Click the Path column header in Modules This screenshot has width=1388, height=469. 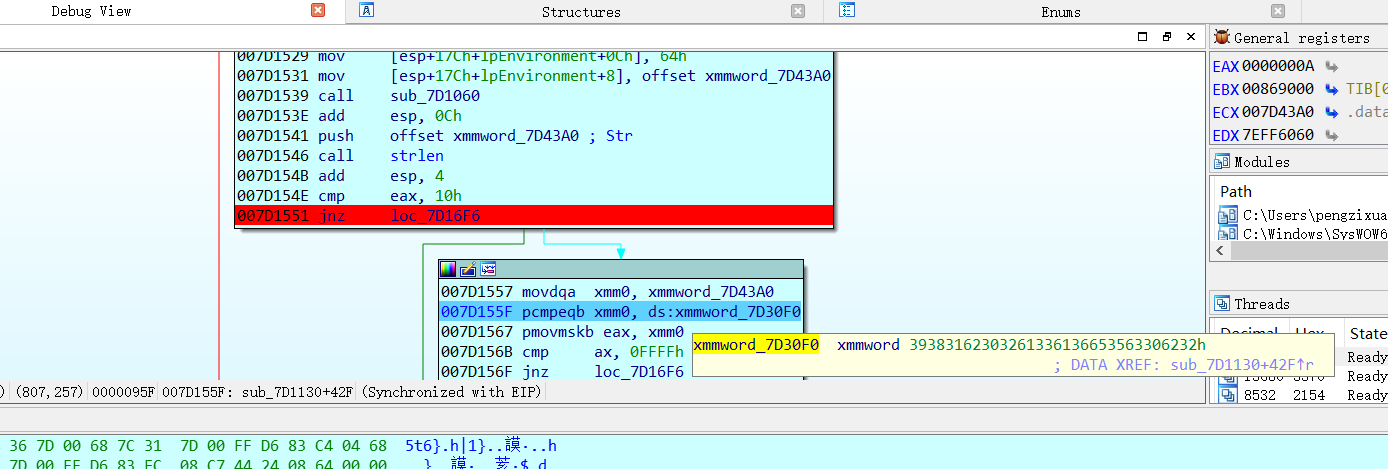coord(1236,191)
